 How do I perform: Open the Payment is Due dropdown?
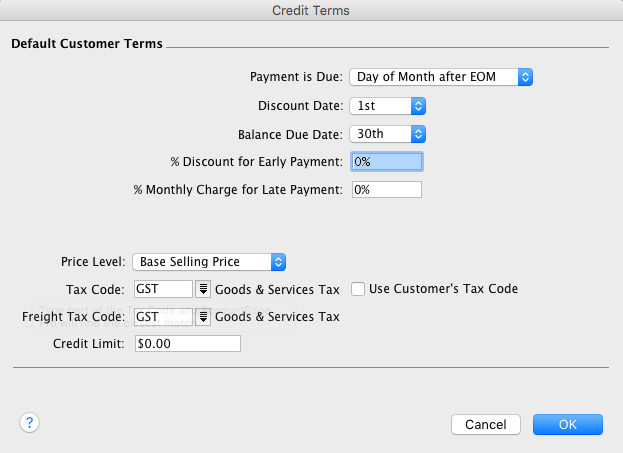(x=440, y=77)
